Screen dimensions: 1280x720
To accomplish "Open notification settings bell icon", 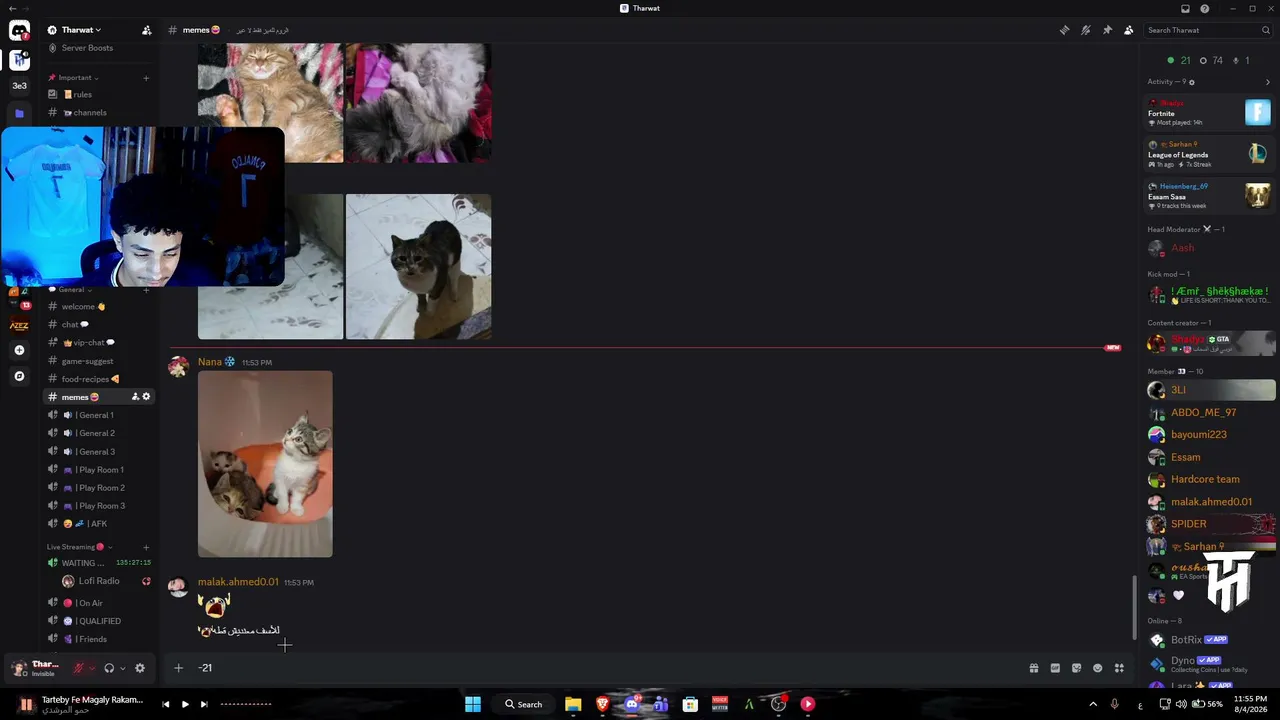I will tap(1086, 30).
